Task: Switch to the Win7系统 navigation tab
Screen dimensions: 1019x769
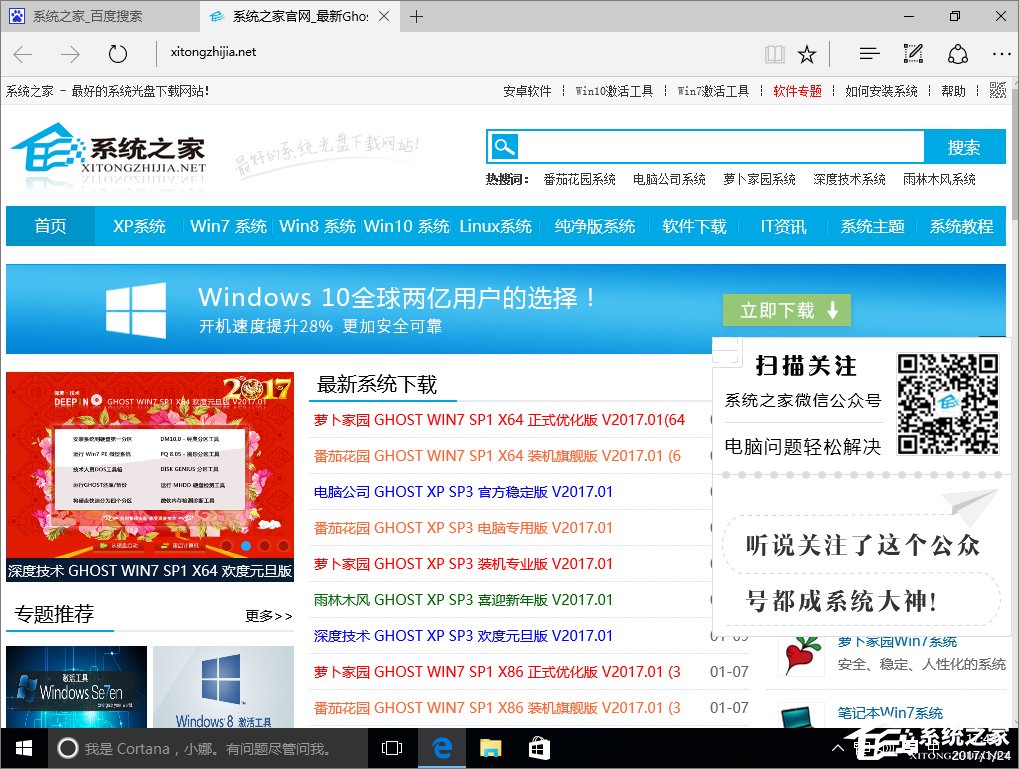Action: click(228, 227)
